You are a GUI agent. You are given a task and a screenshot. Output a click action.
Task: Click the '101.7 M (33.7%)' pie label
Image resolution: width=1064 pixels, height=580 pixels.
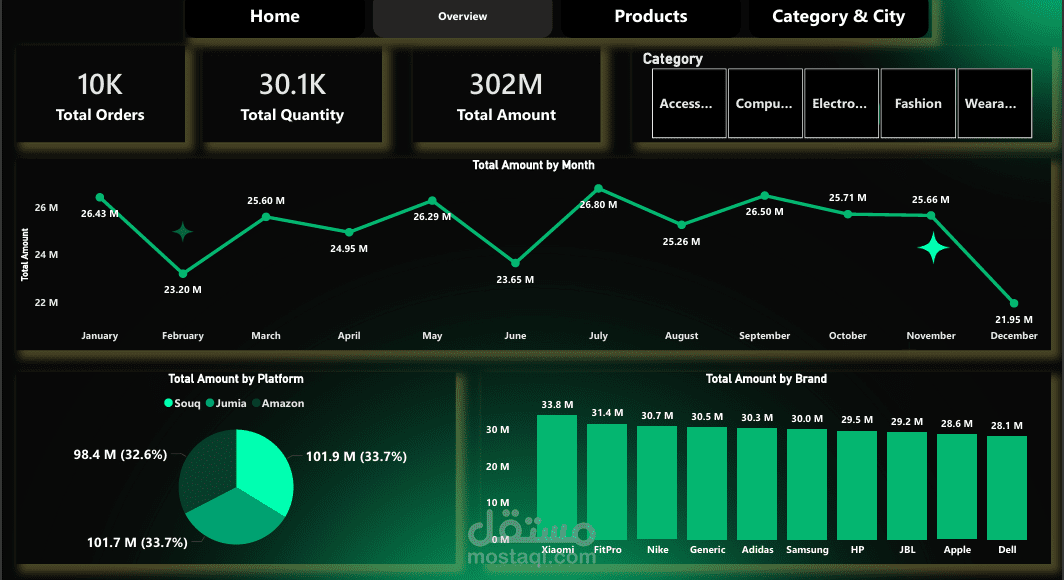pyautogui.click(x=137, y=542)
